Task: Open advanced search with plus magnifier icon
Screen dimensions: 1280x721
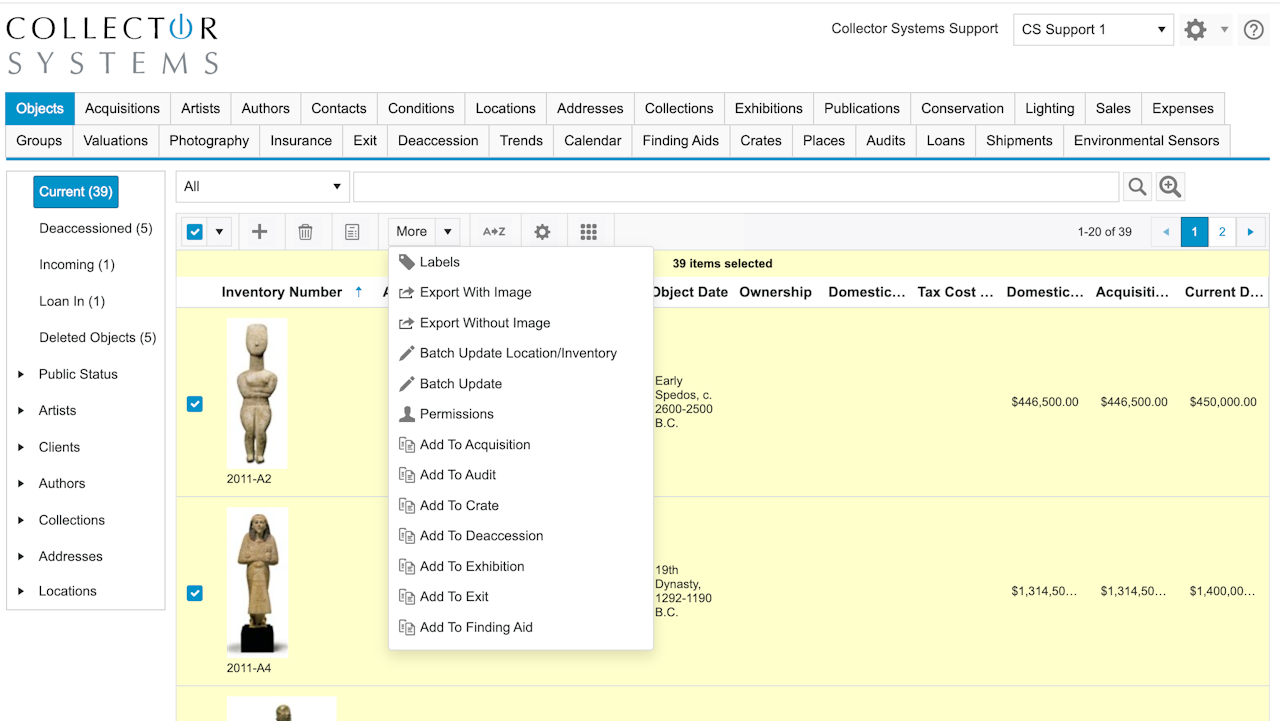Action: (x=1170, y=187)
